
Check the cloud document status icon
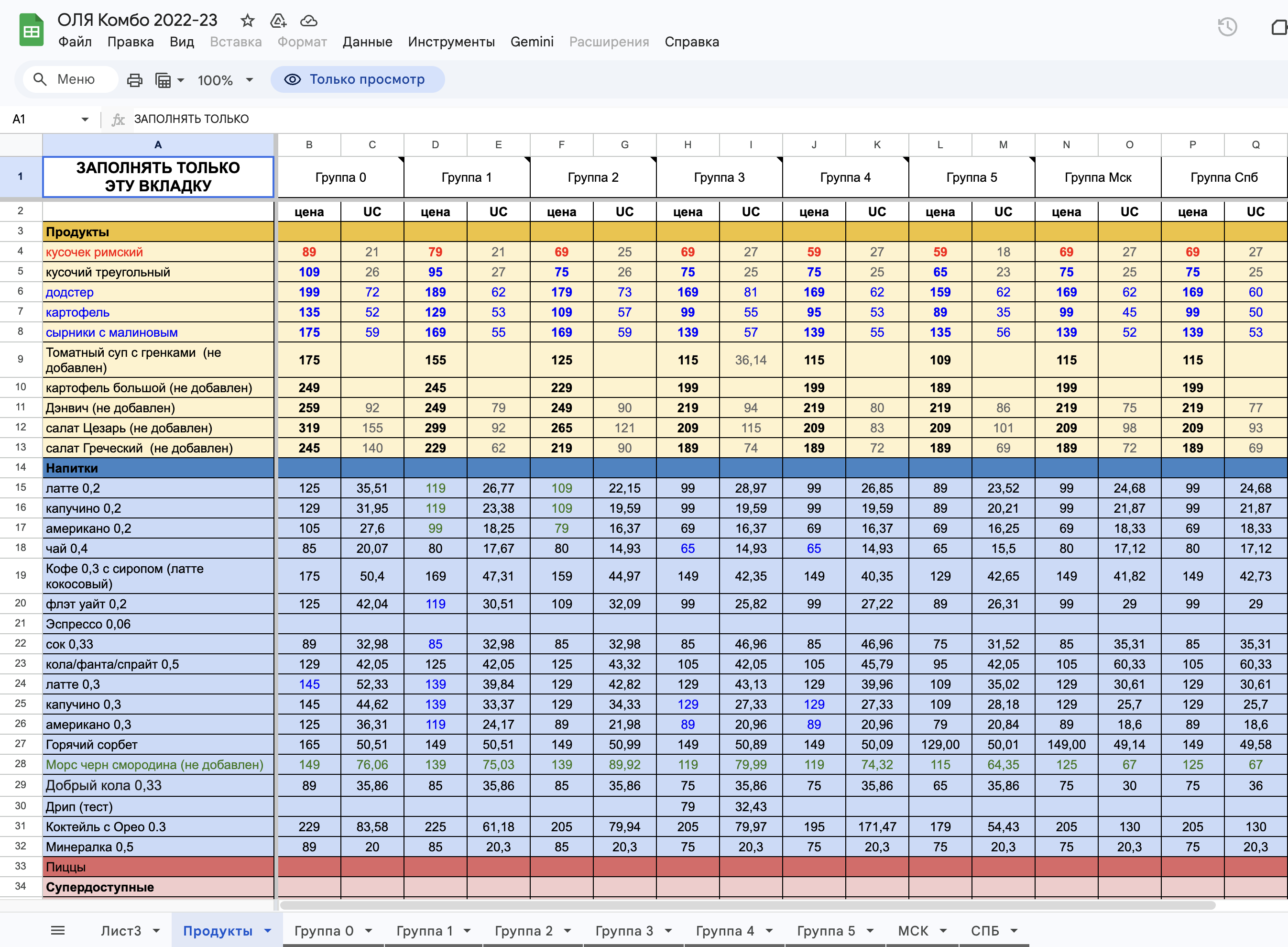coord(309,21)
